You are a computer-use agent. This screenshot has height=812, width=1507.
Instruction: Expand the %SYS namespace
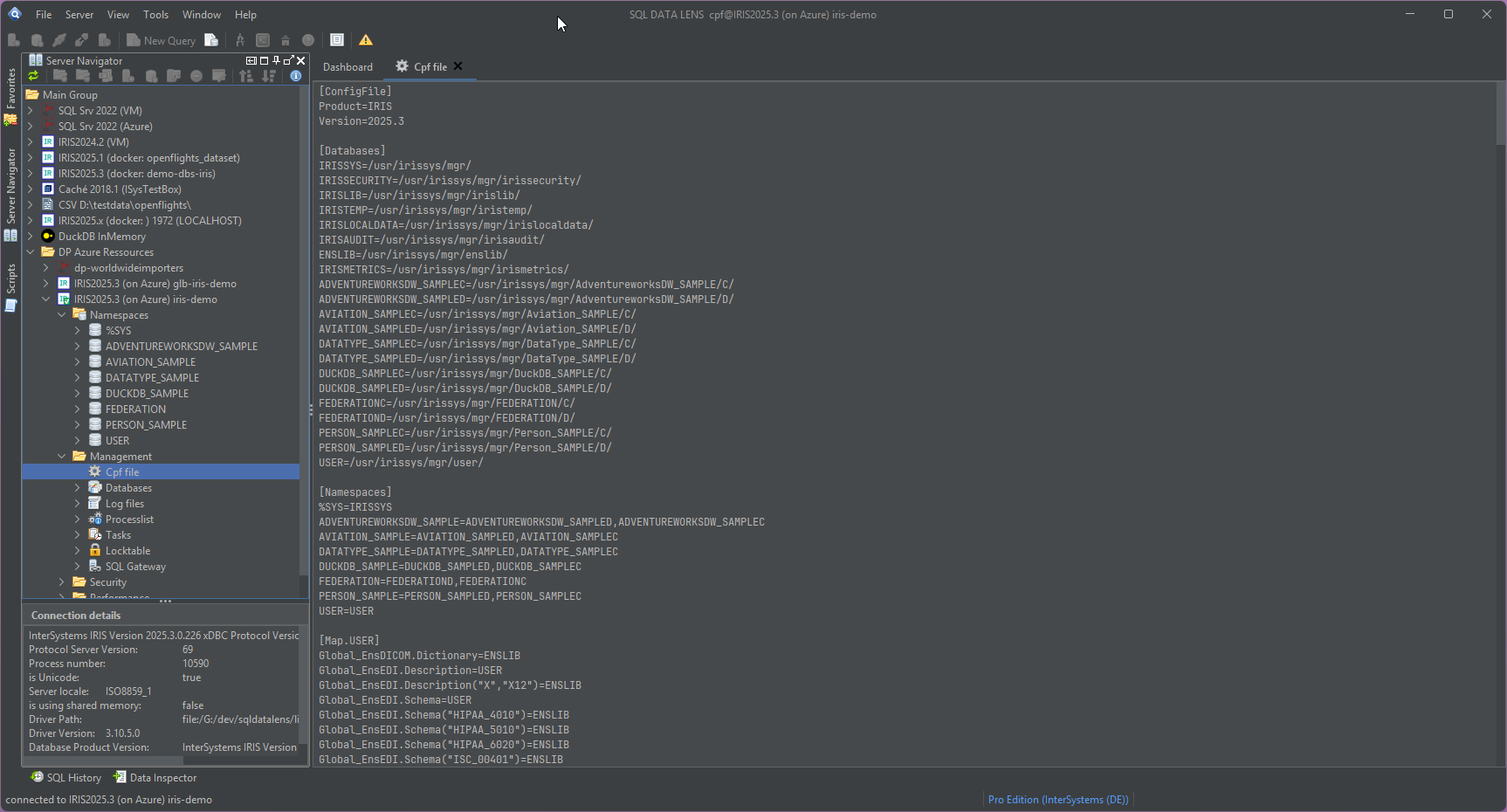pyautogui.click(x=78, y=331)
